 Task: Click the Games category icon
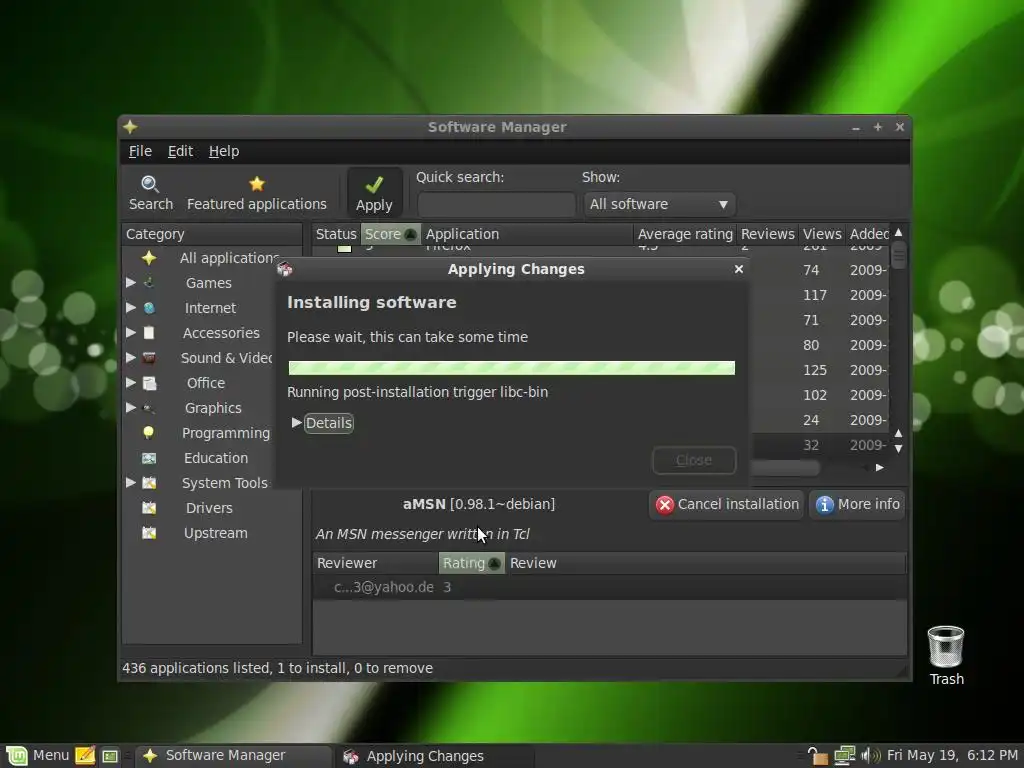click(x=149, y=283)
